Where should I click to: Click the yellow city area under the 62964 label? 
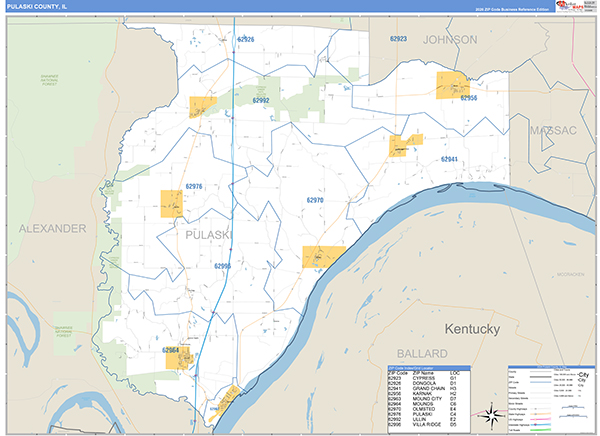tap(179, 359)
